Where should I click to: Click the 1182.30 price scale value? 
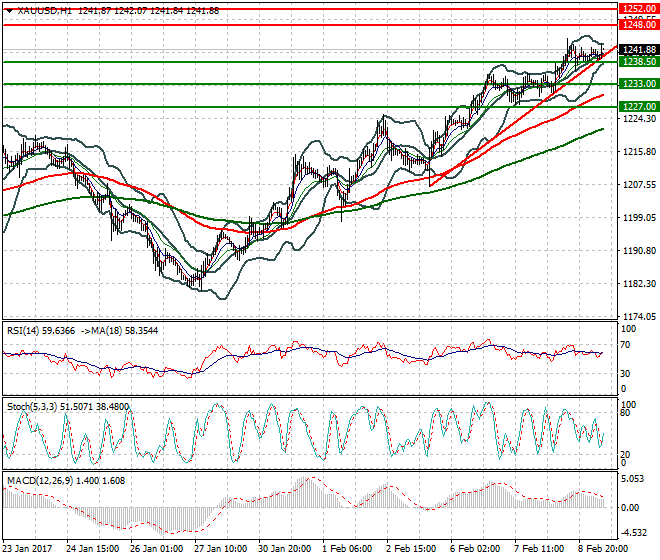coord(639,284)
